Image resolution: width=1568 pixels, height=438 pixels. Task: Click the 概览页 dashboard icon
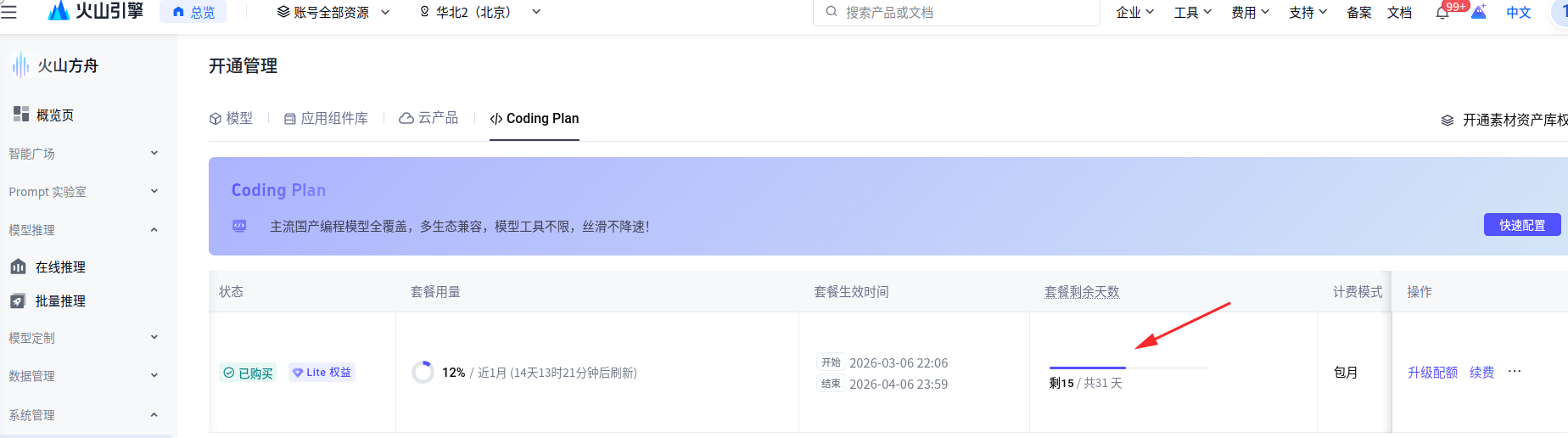click(21, 115)
